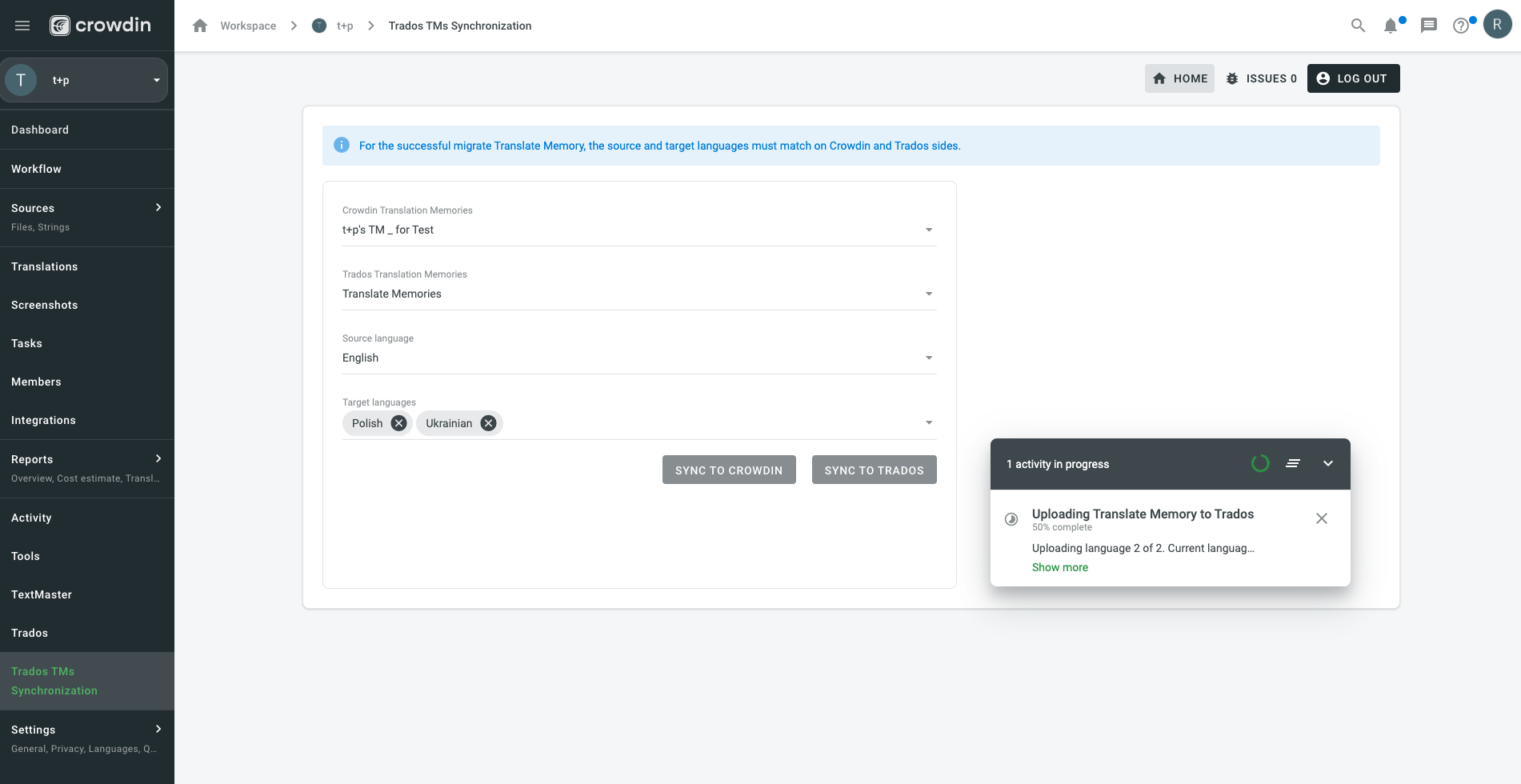Remove Ukrainian target language chip
Viewport: 1521px width, 784px height.
coord(488,423)
